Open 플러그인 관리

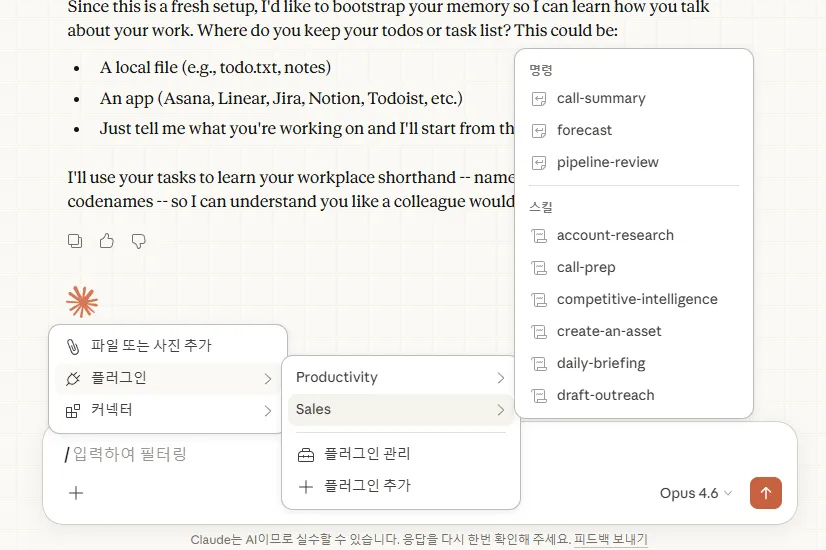pyautogui.click(x=401, y=454)
